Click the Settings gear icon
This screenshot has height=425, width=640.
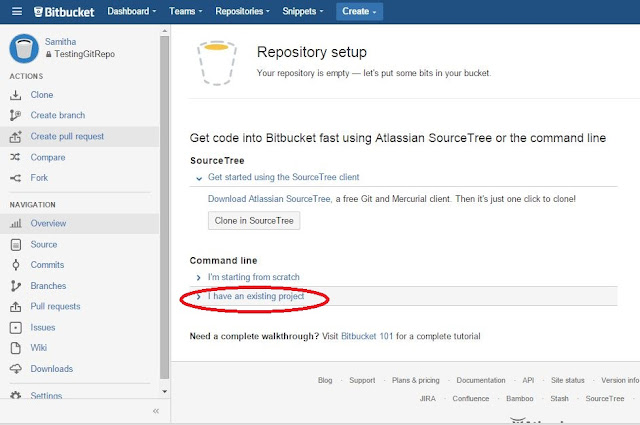pyautogui.click(x=16, y=395)
